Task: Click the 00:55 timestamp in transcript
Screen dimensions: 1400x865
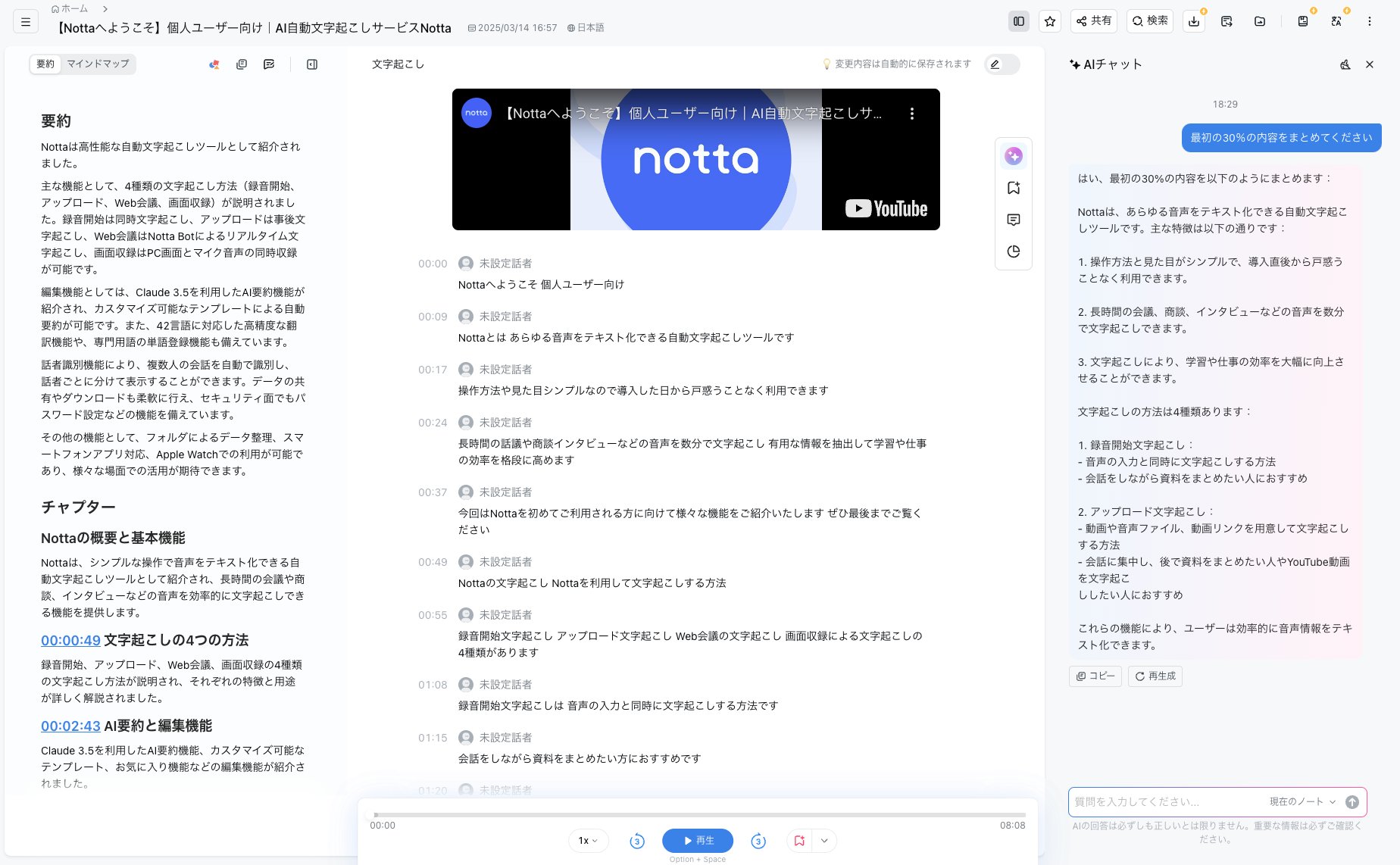Action: 433,615
